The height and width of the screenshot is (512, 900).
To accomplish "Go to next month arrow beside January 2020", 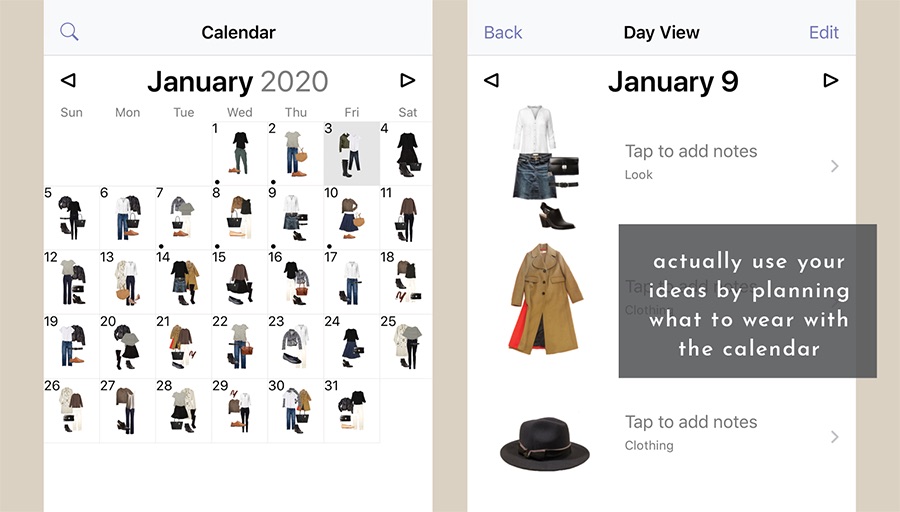I will (408, 80).
